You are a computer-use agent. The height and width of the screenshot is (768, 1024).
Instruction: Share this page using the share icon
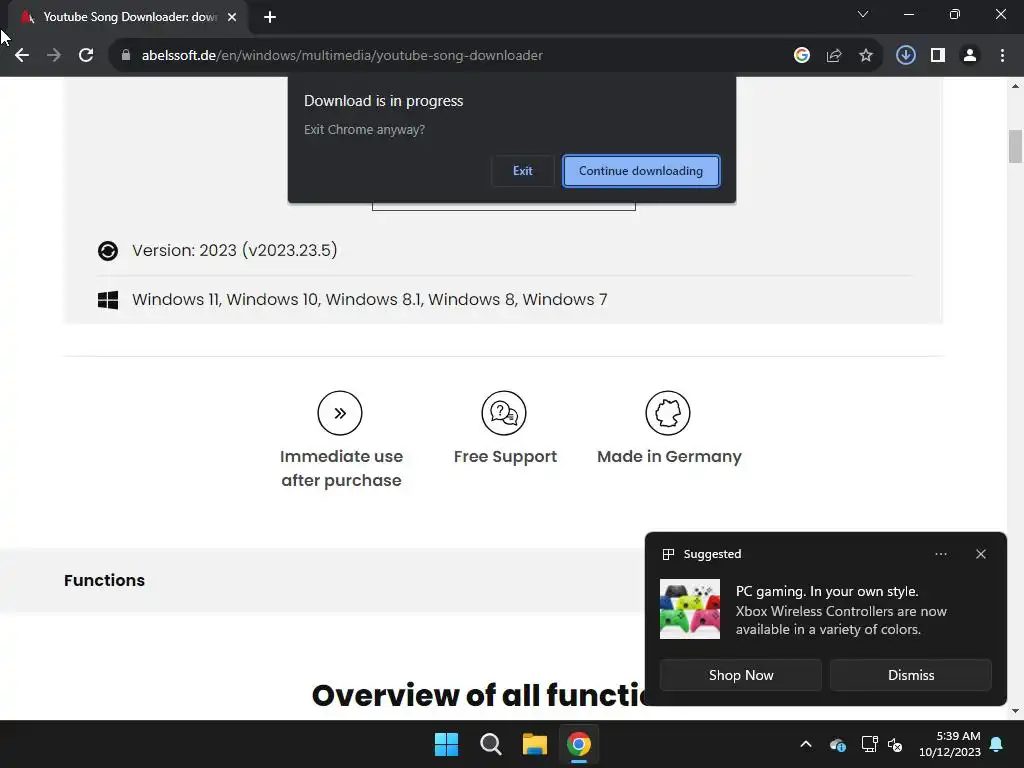834,56
